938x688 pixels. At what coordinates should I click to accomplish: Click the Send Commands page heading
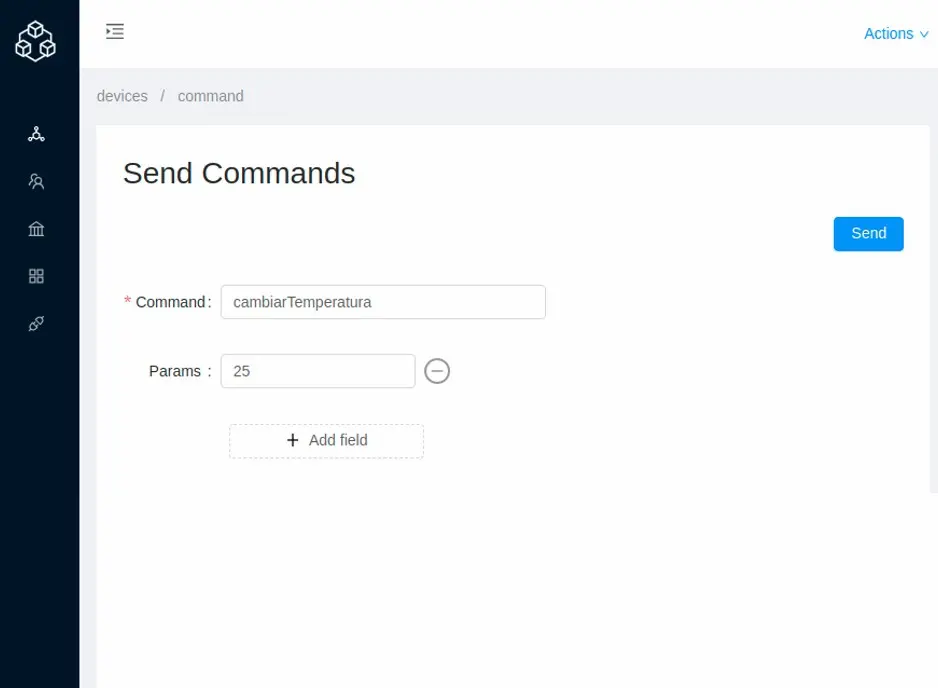[239, 173]
